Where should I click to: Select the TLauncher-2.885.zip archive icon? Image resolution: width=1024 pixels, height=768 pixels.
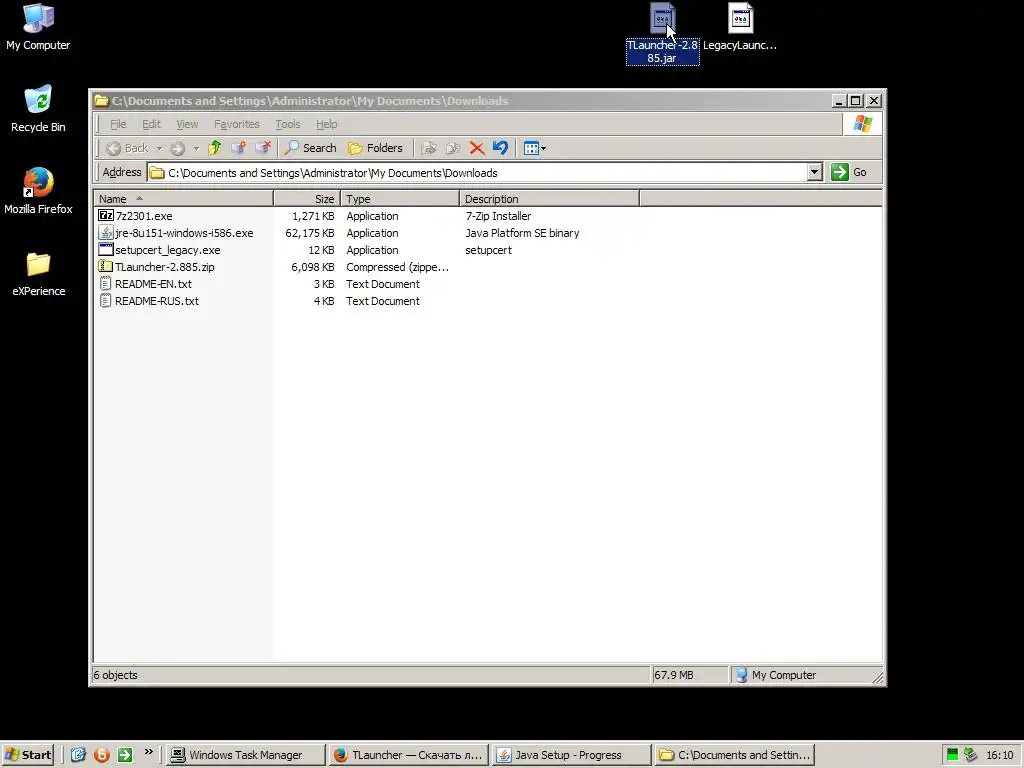coord(105,266)
